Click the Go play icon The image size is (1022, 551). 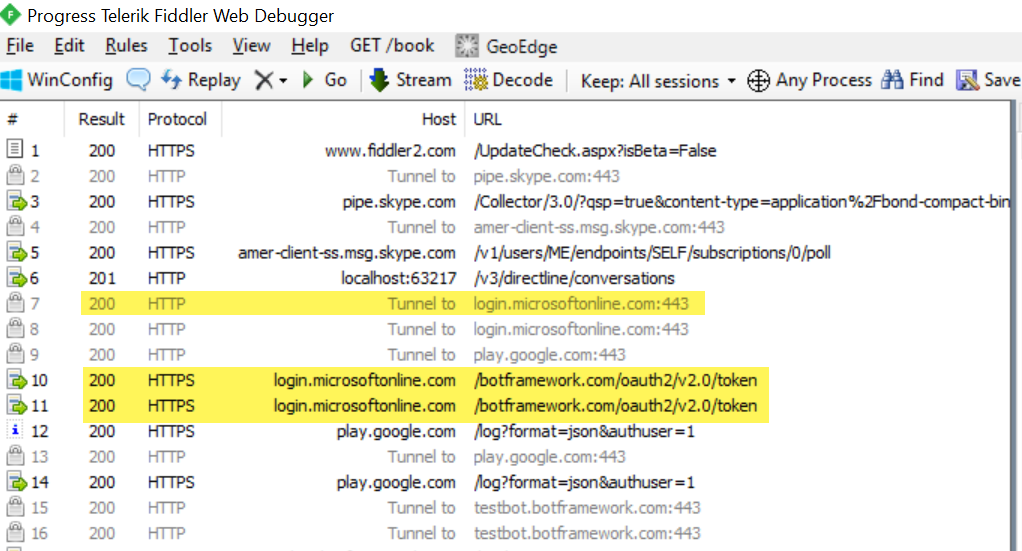click(308, 80)
